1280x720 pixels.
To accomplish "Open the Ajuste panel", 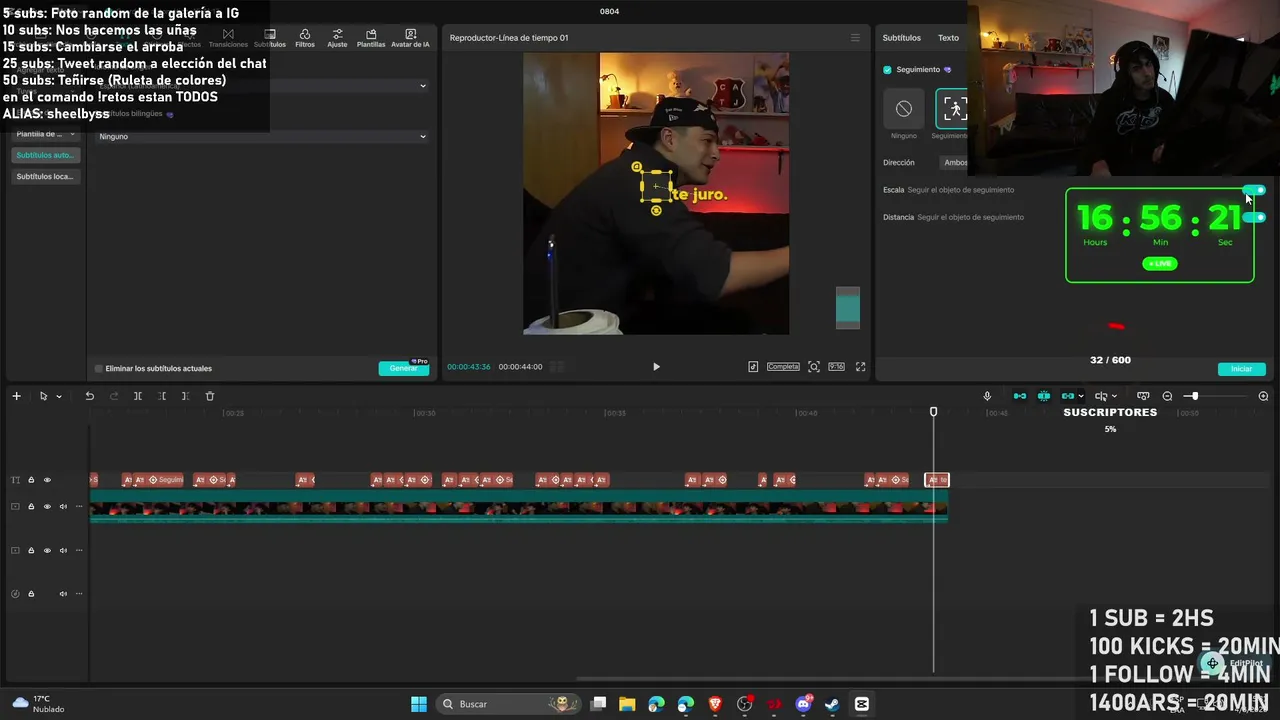I will pyautogui.click(x=337, y=38).
